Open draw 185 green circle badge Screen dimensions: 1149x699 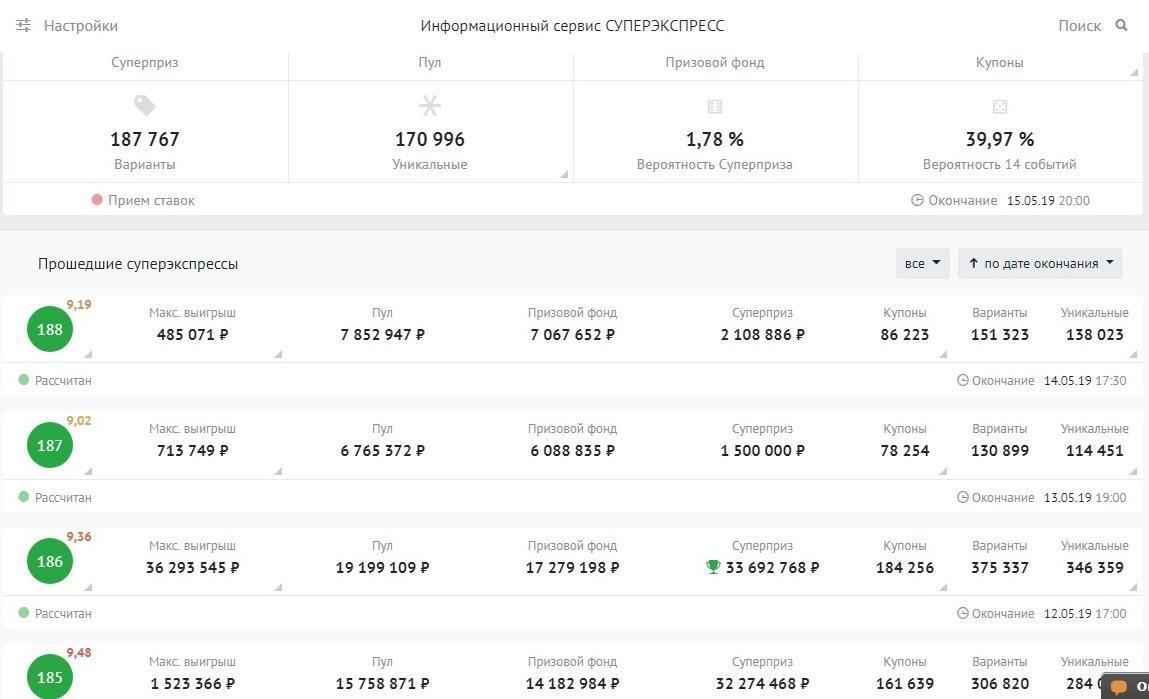pos(50,677)
